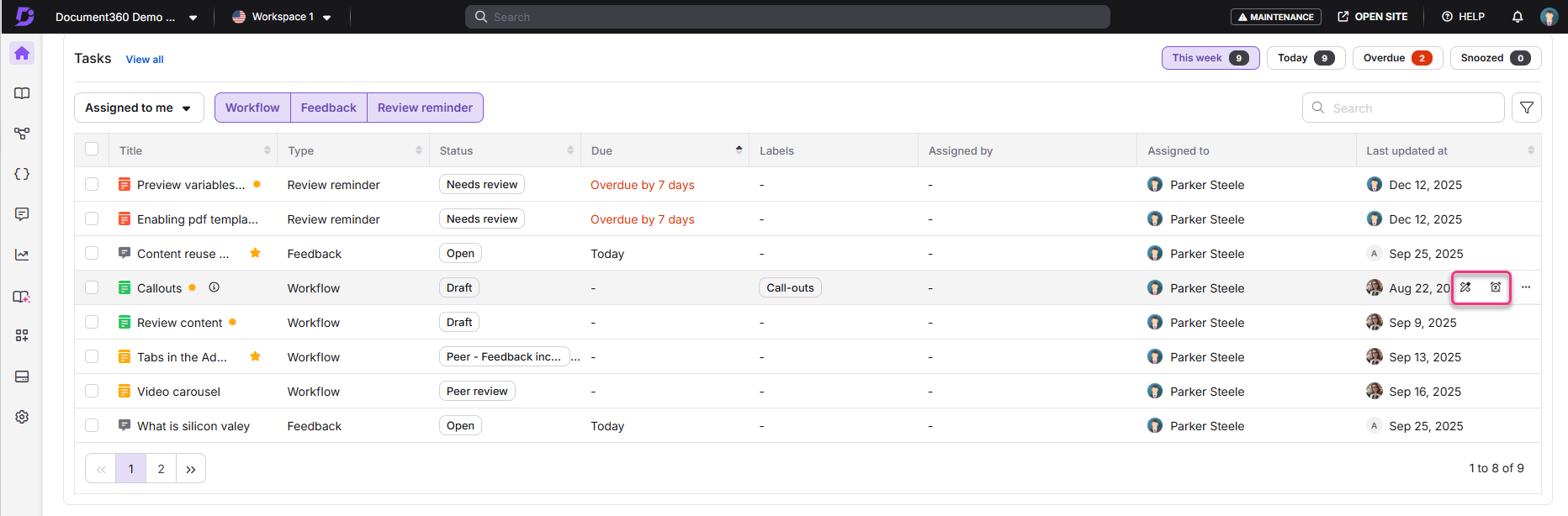
Task: Open the Widgets grid icon in the sidebar
Action: pyautogui.click(x=22, y=335)
